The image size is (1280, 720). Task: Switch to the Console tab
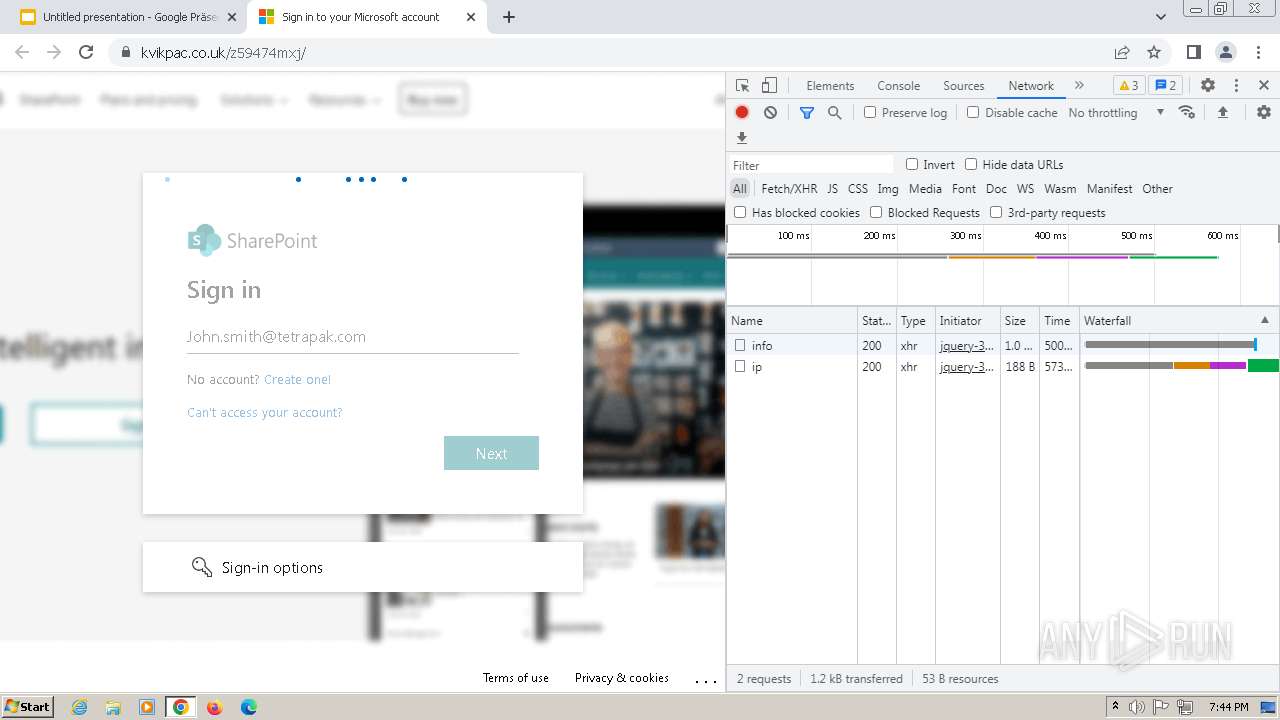898,86
